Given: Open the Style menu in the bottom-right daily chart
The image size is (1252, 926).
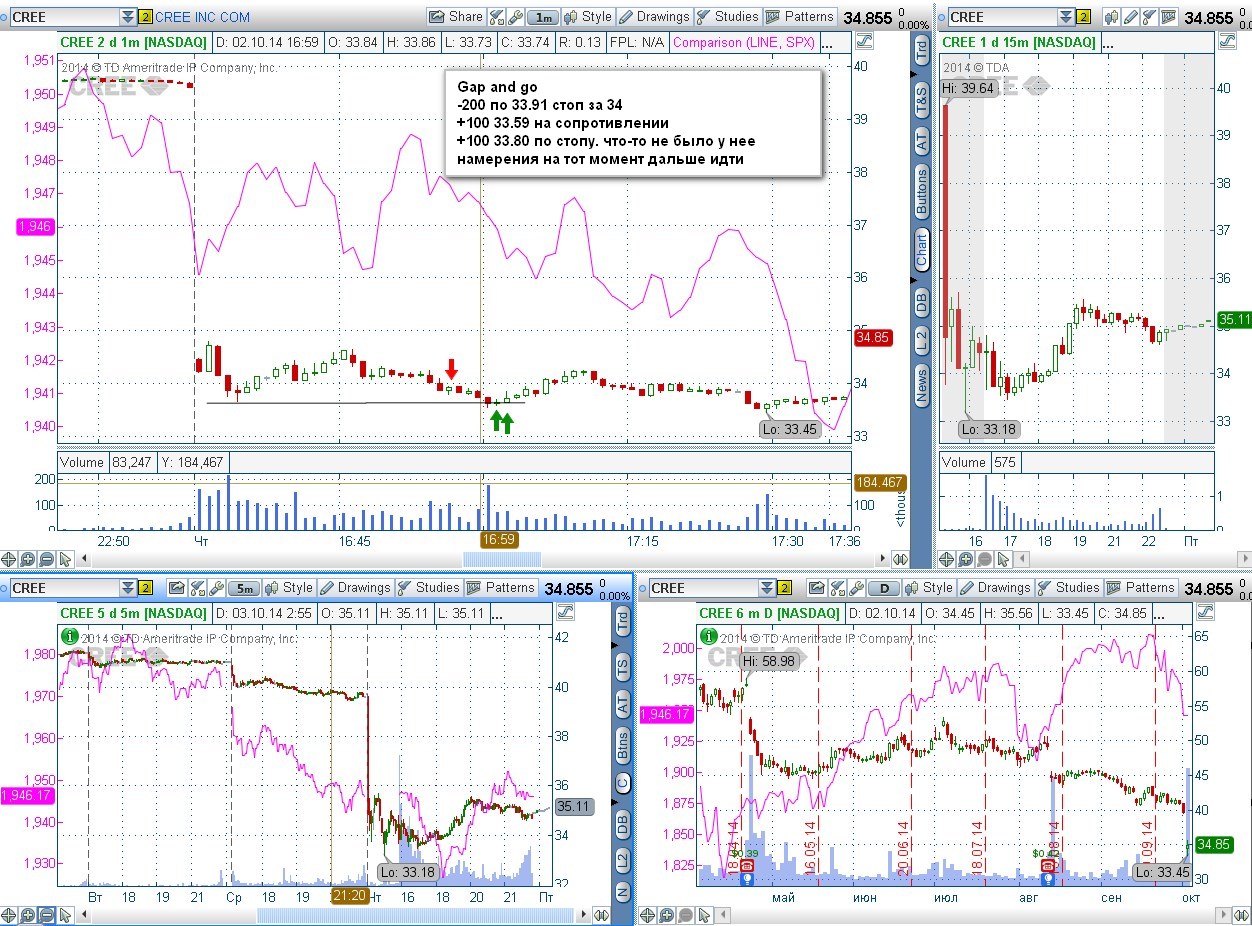Looking at the screenshot, I should click(929, 588).
